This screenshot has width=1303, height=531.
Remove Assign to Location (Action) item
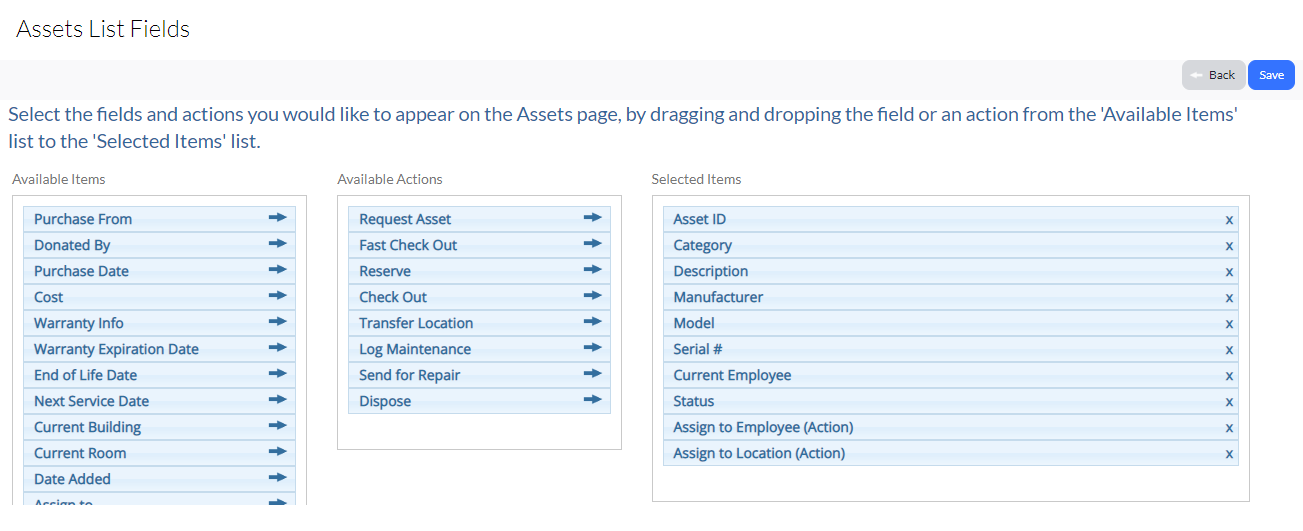[x=1229, y=454]
